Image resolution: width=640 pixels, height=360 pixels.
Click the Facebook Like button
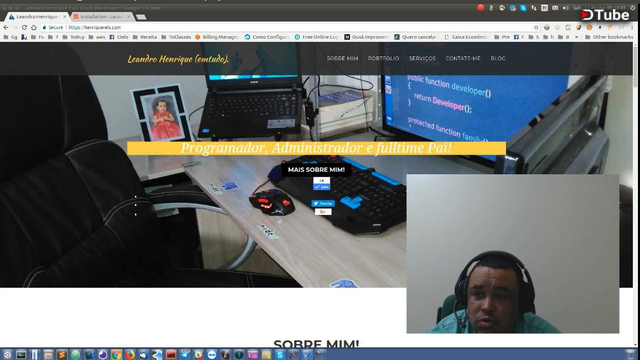click(322, 187)
